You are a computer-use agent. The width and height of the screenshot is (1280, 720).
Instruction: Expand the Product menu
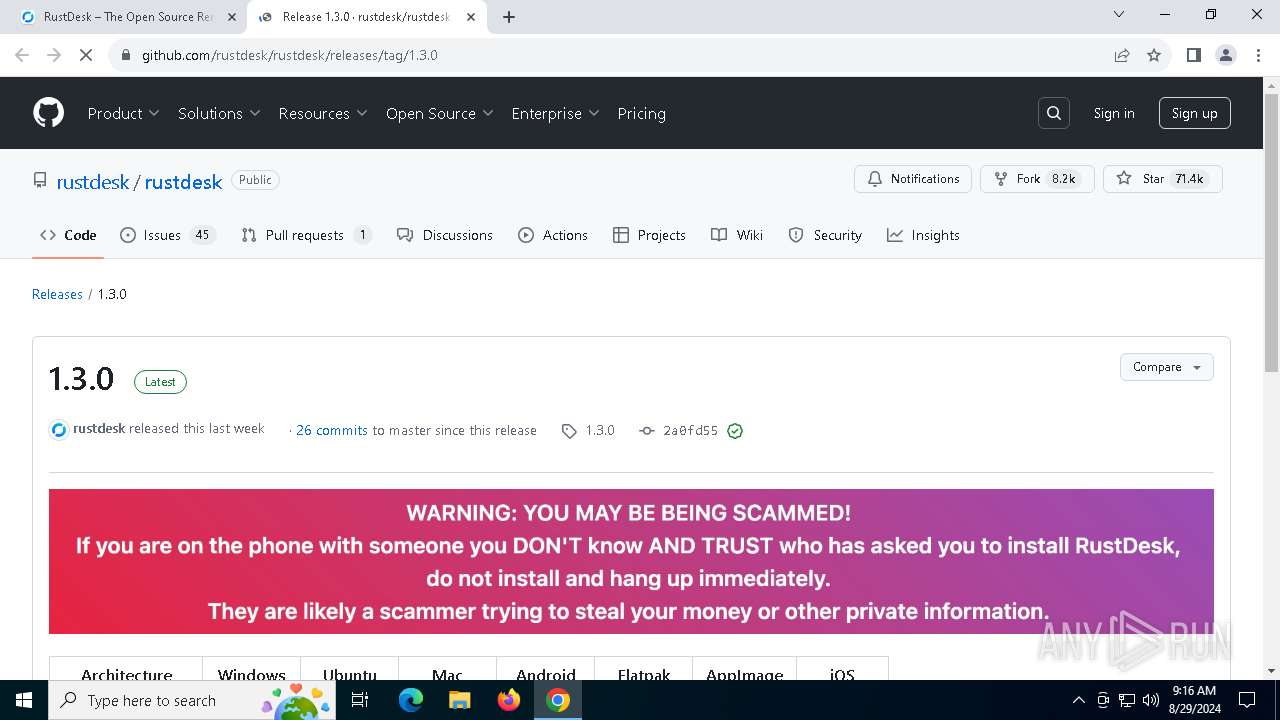[123, 113]
